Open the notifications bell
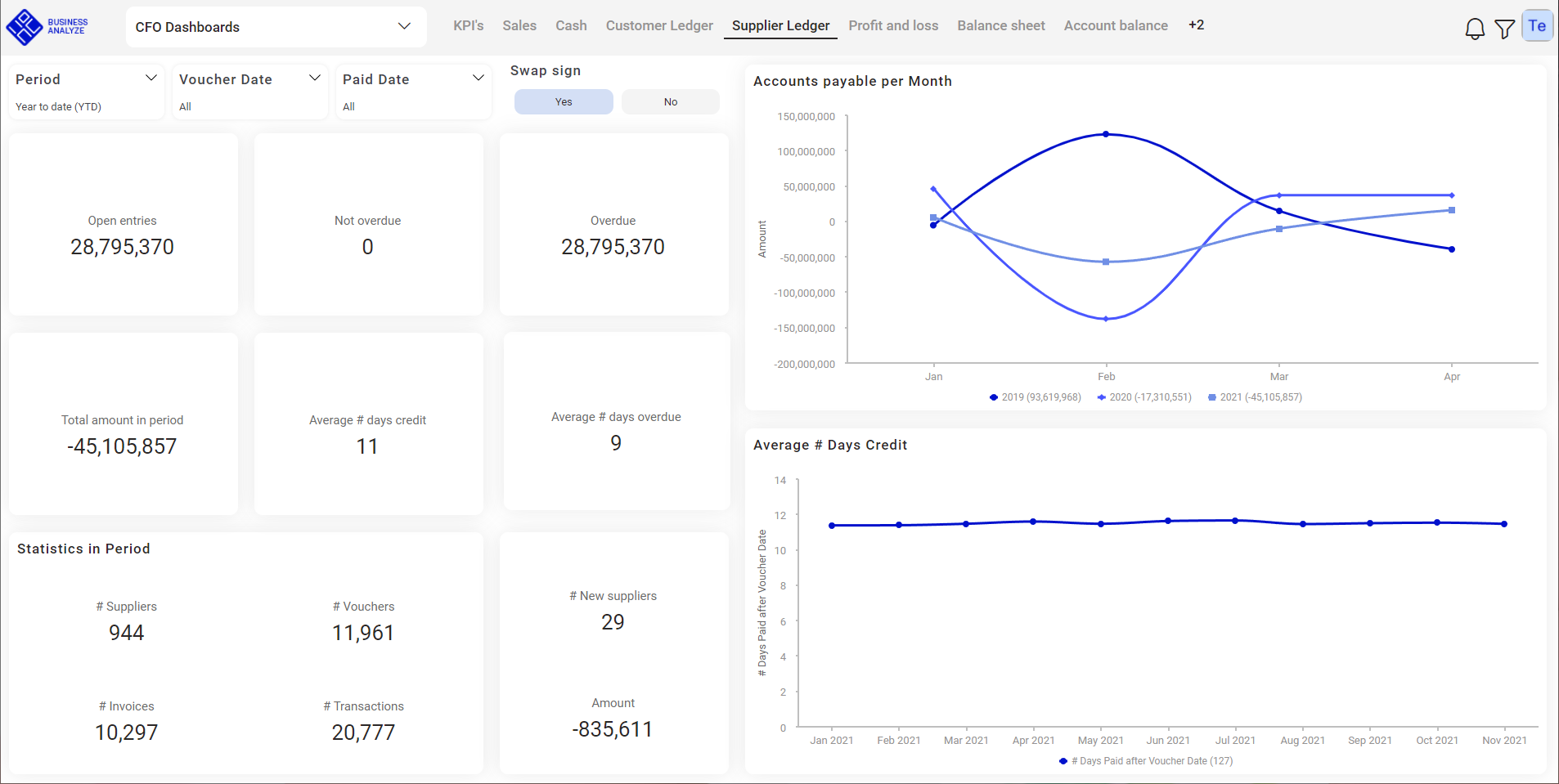The image size is (1559, 784). (1475, 27)
